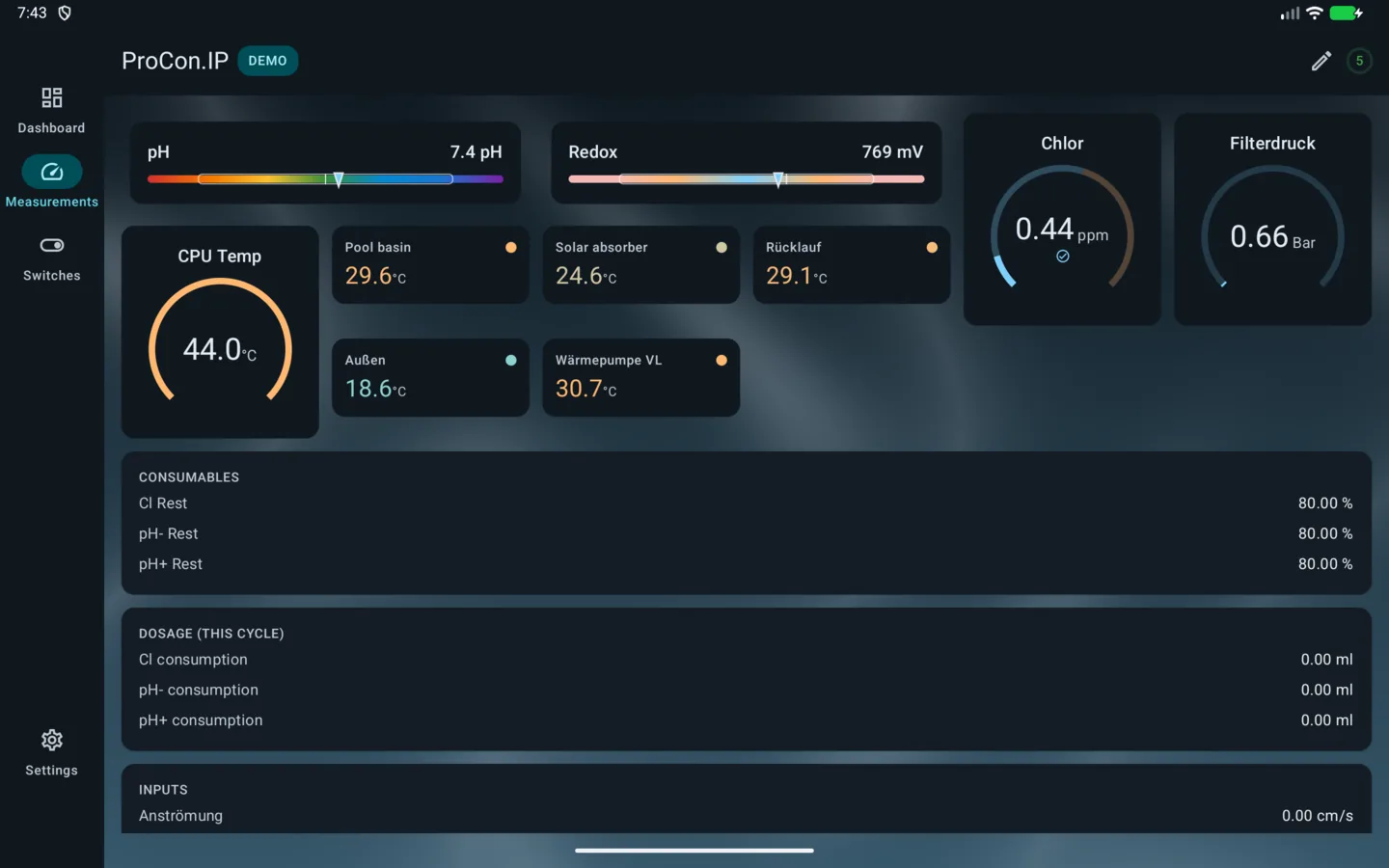1389x868 pixels.
Task: Click the pH scale marker triangle
Action: (x=339, y=180)
